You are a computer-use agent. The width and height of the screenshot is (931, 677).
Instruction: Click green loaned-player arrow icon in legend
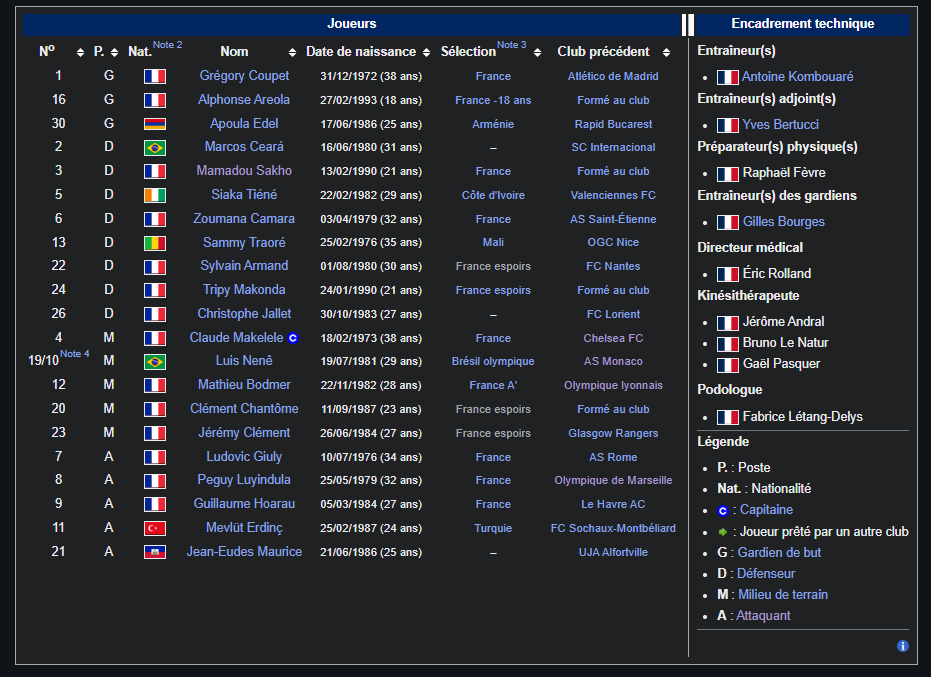tap(723, 532)
